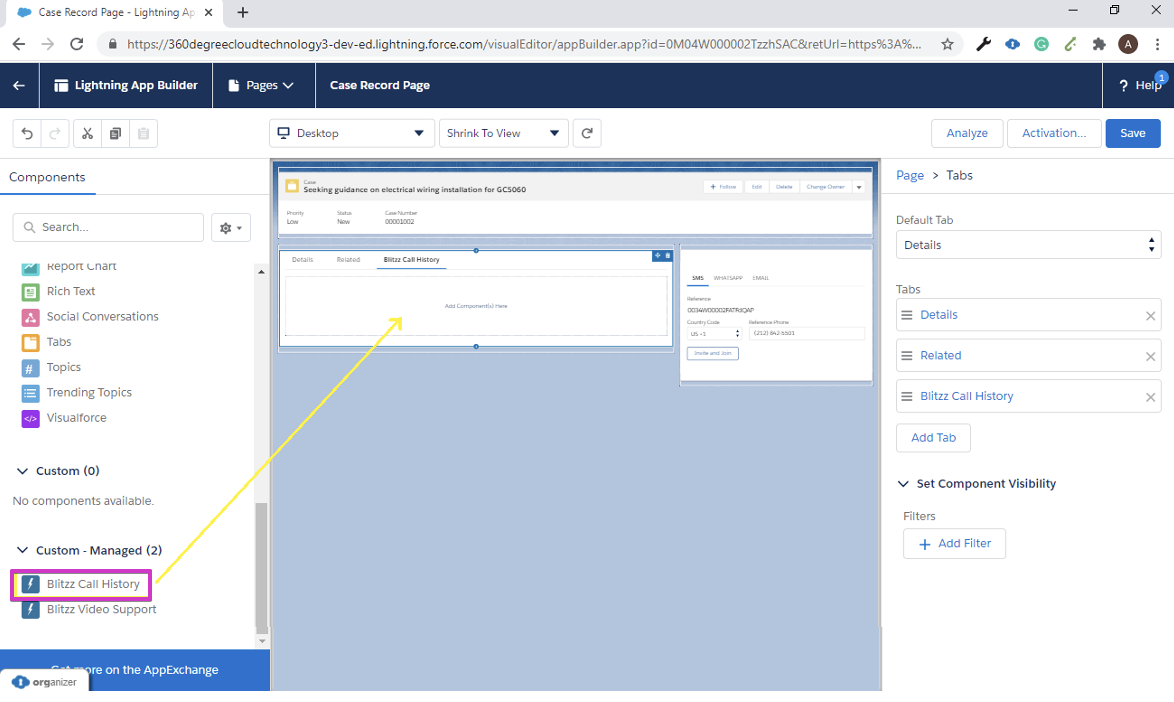1174x702 pixels.
Task: Open the canvas record actions dropdown arrow
Action: (859, 187)
